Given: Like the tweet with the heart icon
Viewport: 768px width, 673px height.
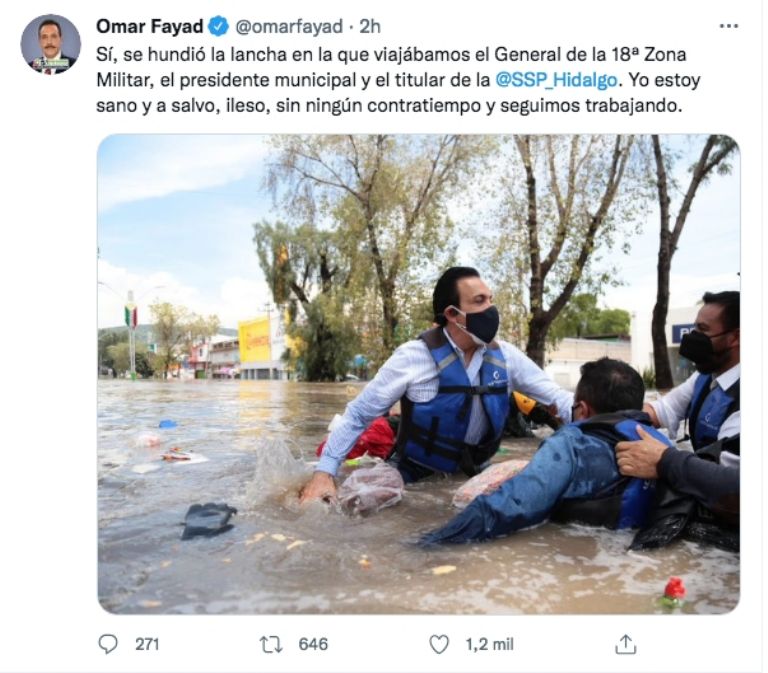Looking at the screenshot, I should coord(439,644).
